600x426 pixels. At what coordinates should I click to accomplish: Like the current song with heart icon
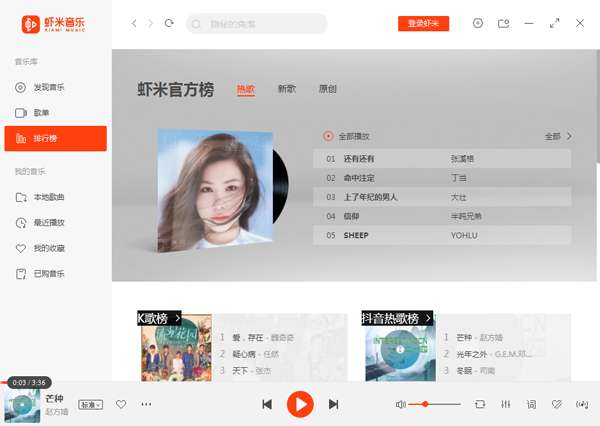click(x=121, y=404)
